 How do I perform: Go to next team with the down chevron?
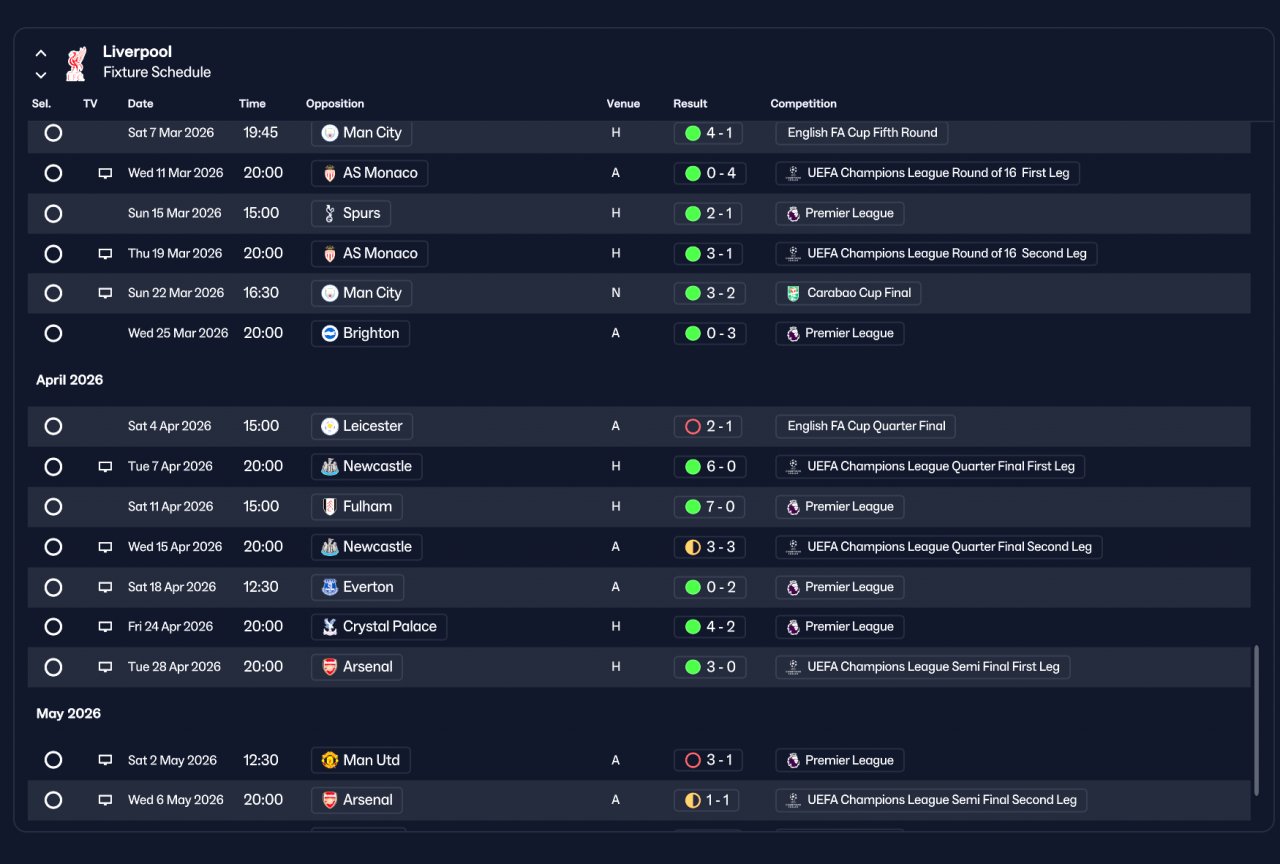point(41,75)
